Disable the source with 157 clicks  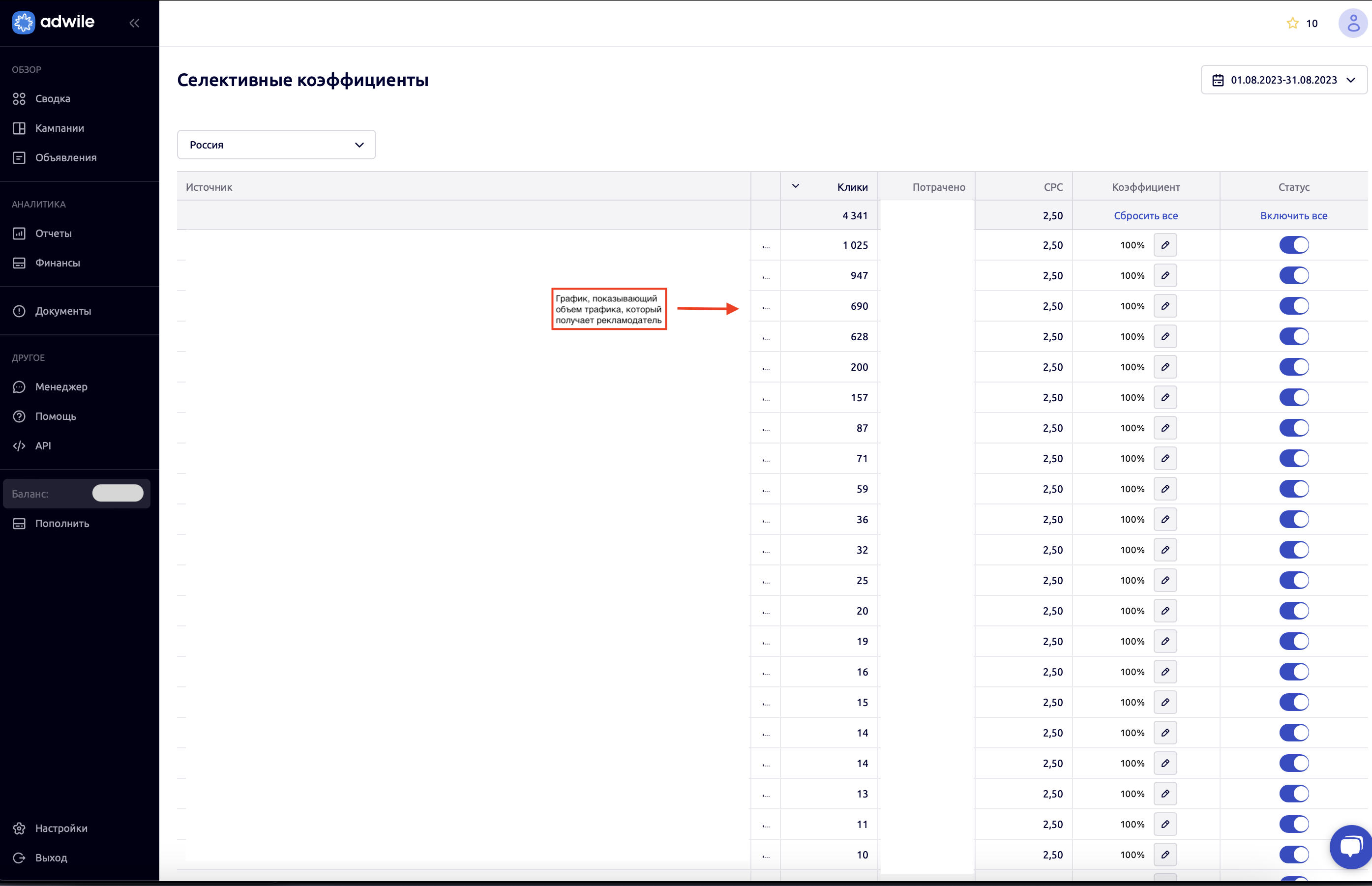coord(1294,398)
